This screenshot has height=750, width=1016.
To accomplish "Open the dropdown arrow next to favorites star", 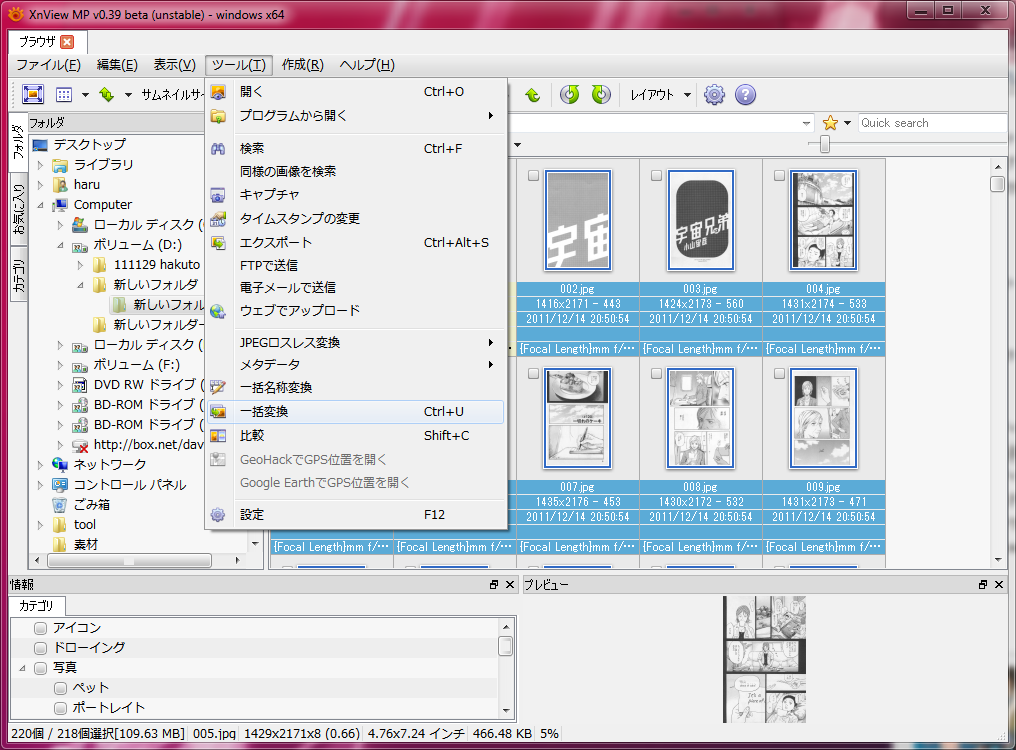I will click(x=847, y=123).
